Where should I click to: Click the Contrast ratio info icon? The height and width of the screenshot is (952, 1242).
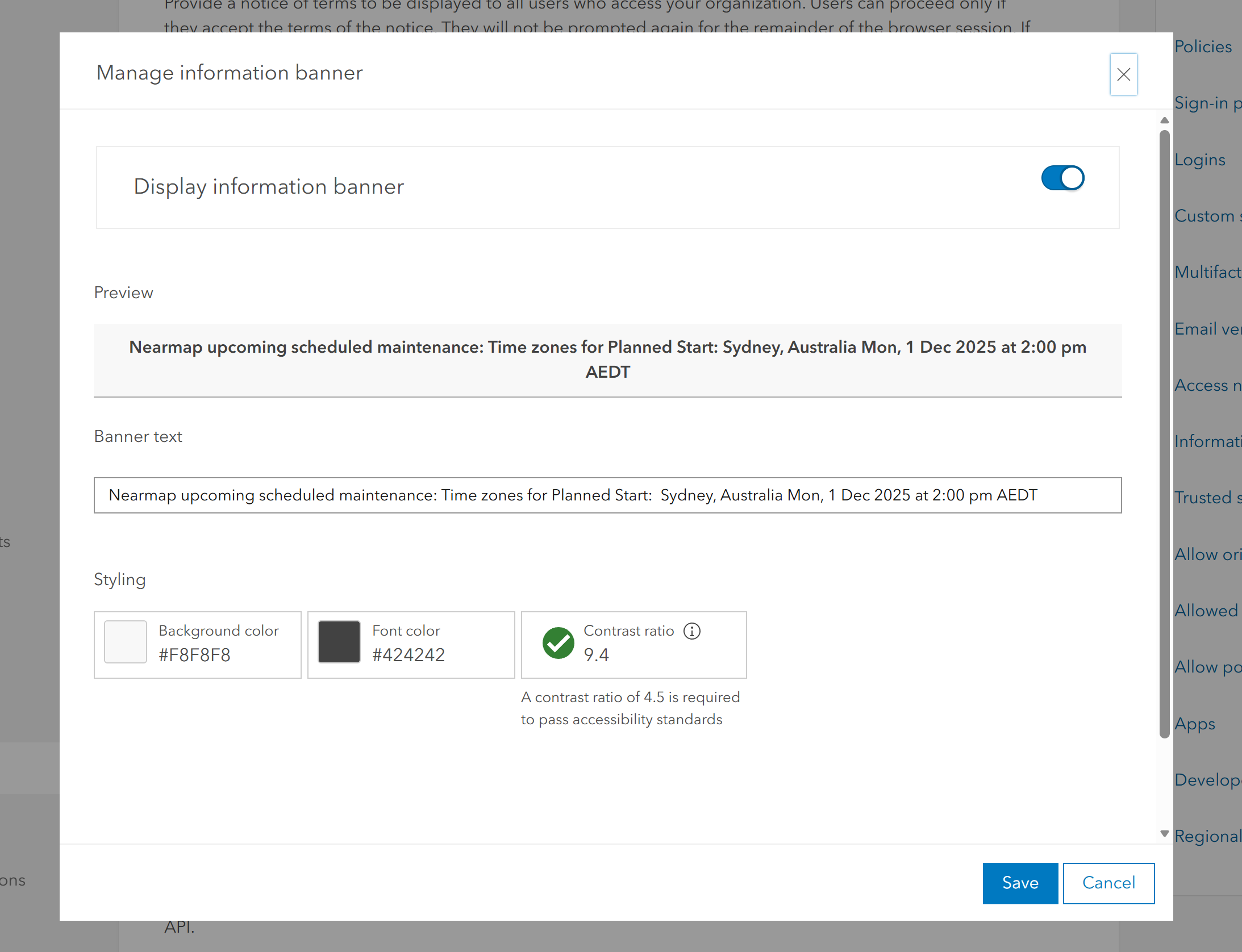point(692,631)
